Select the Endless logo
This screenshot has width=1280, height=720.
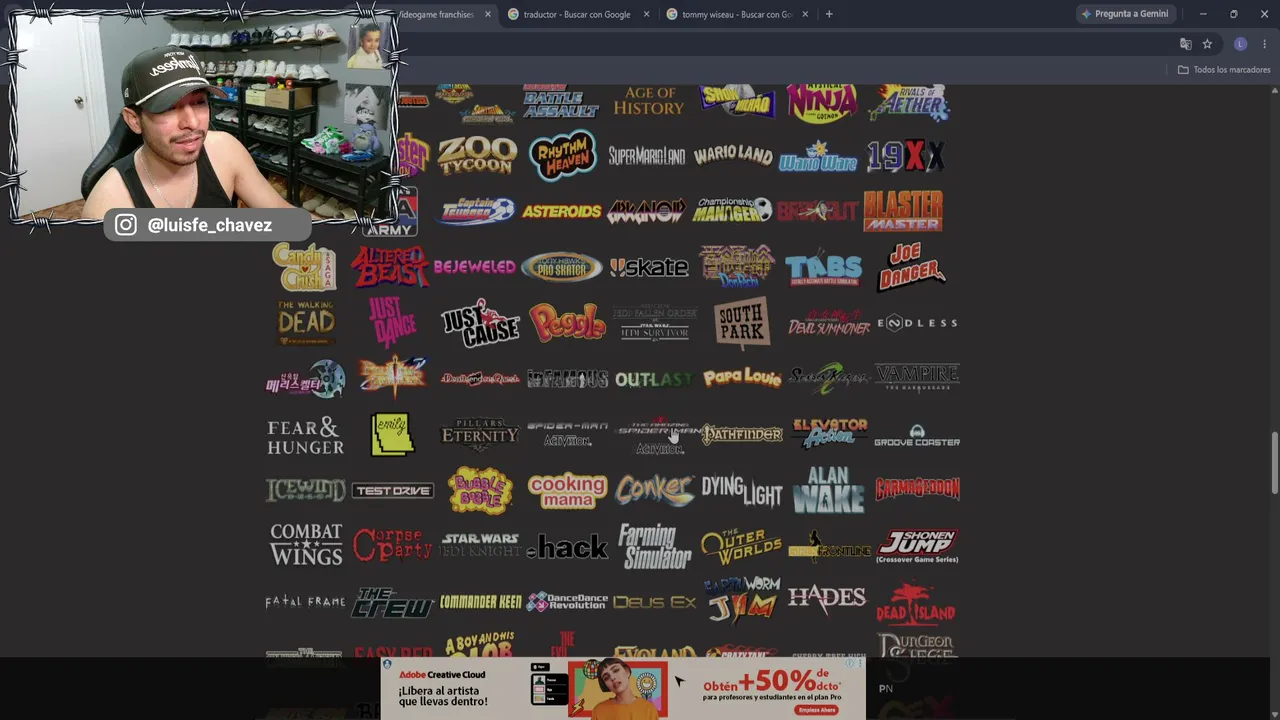pos(917,323)
